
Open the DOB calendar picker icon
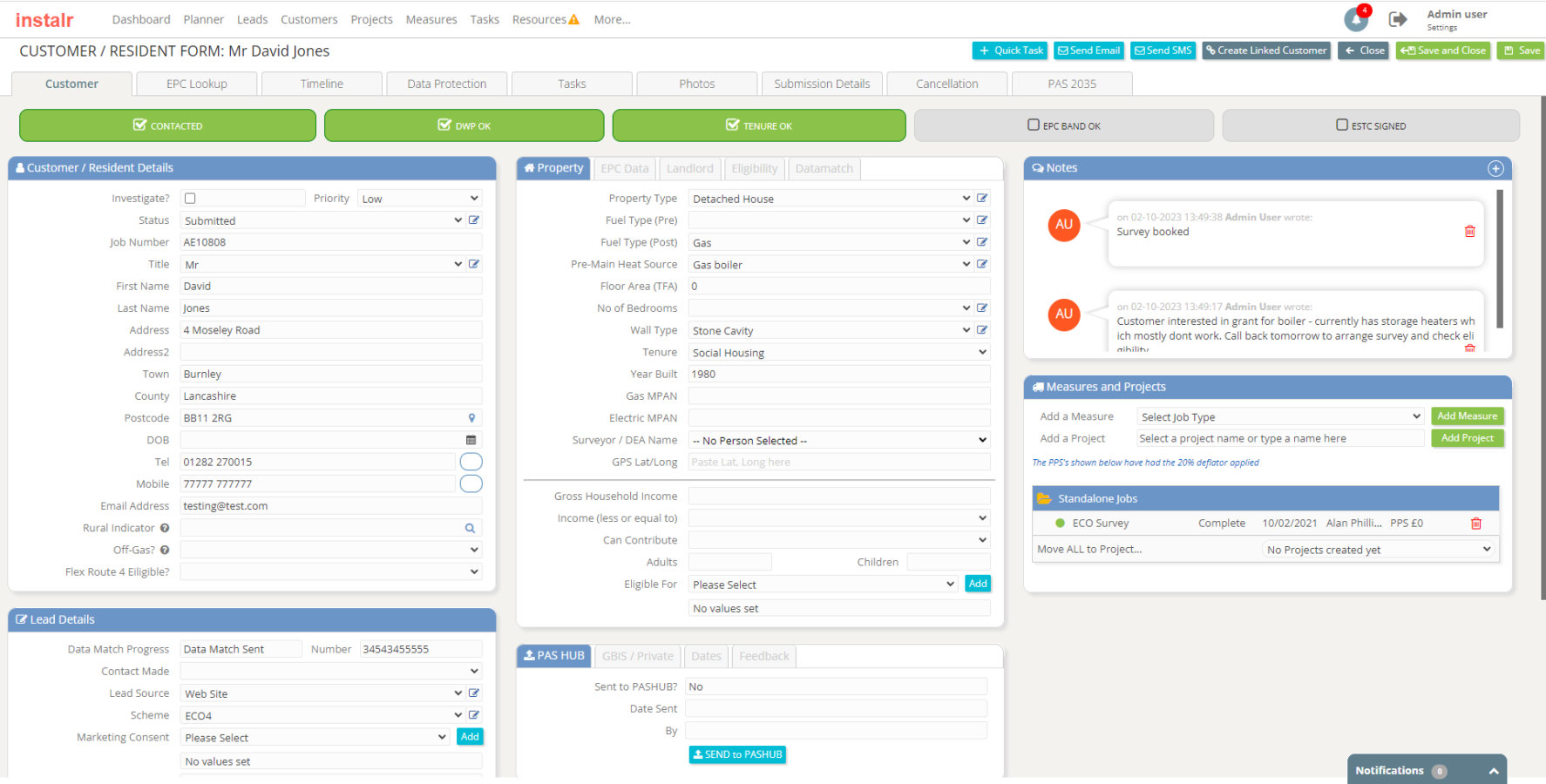471,440
